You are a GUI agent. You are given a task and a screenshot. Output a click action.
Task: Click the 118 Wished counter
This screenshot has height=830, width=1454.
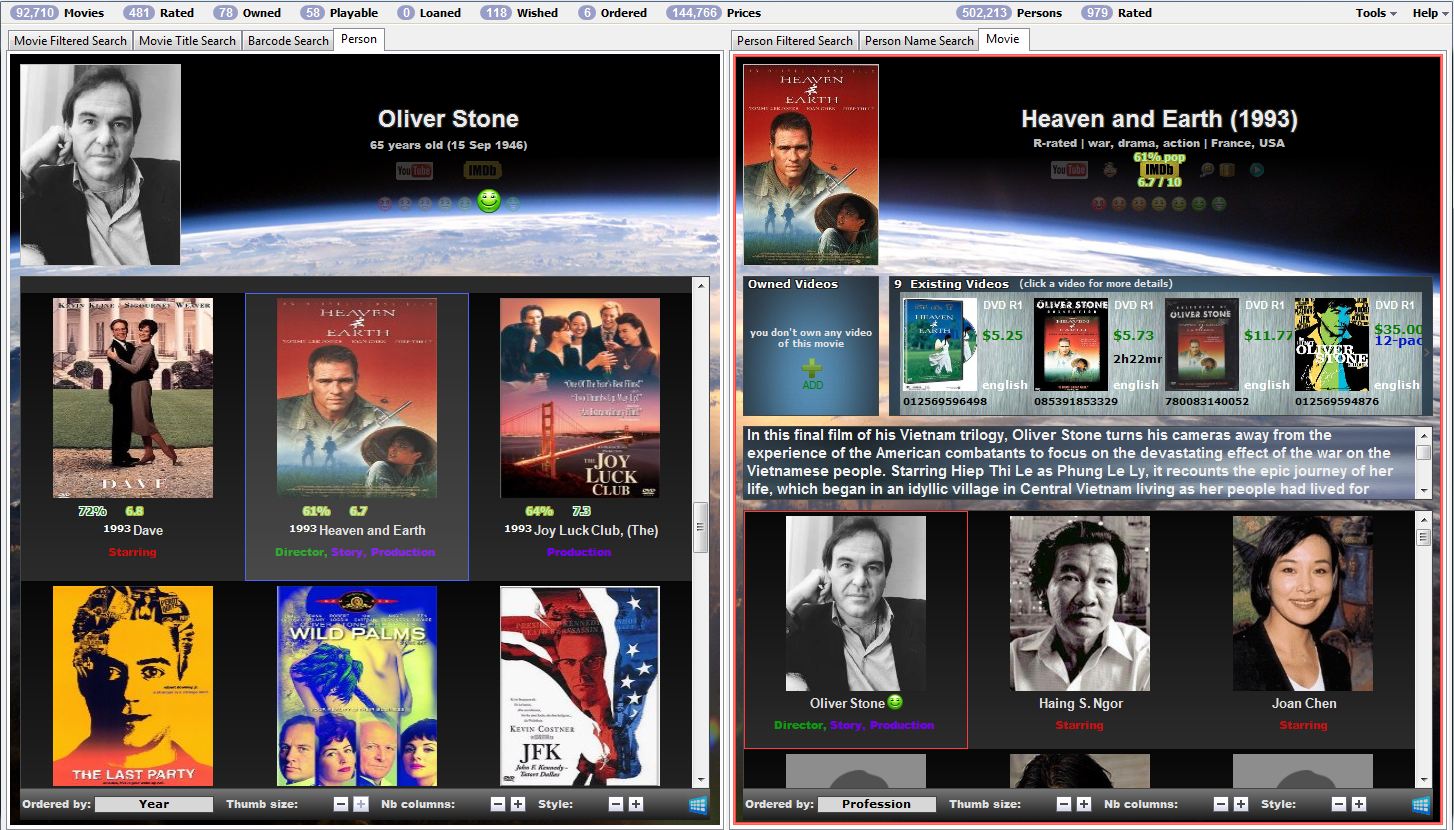click(x=519, y=13)
